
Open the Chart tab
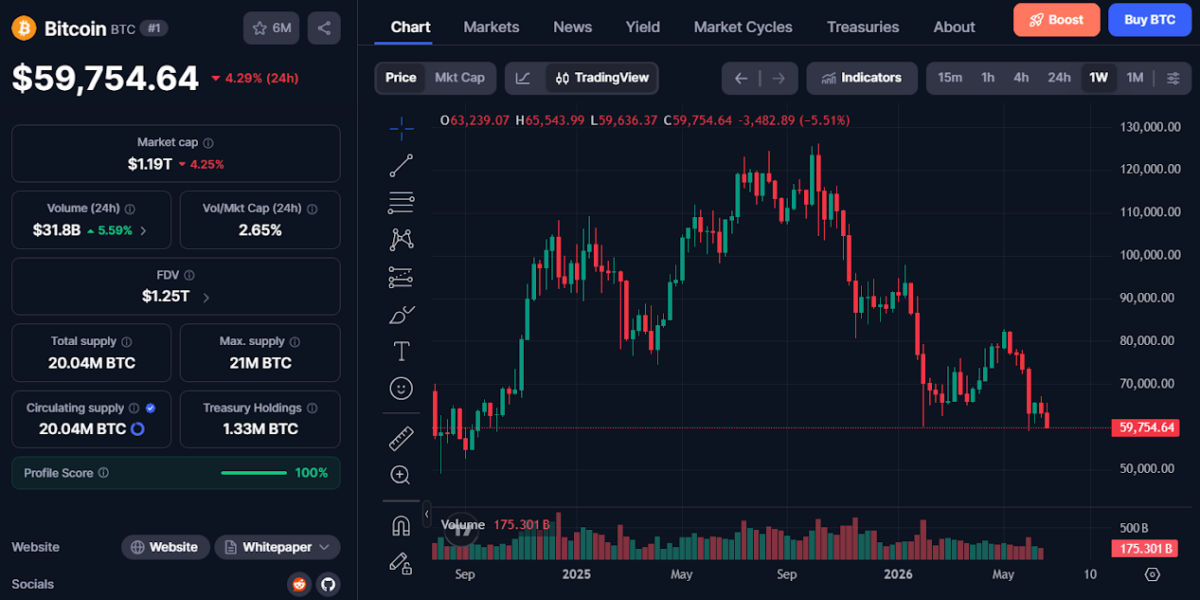(410, 27)
